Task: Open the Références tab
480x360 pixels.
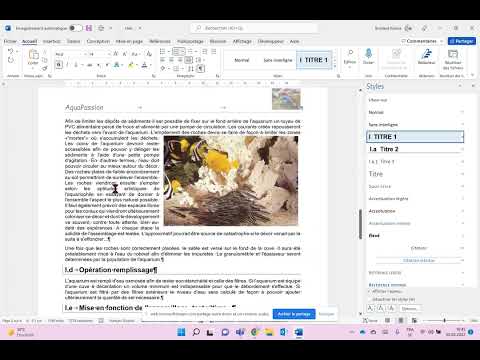Action: click(x=160, y=41)
